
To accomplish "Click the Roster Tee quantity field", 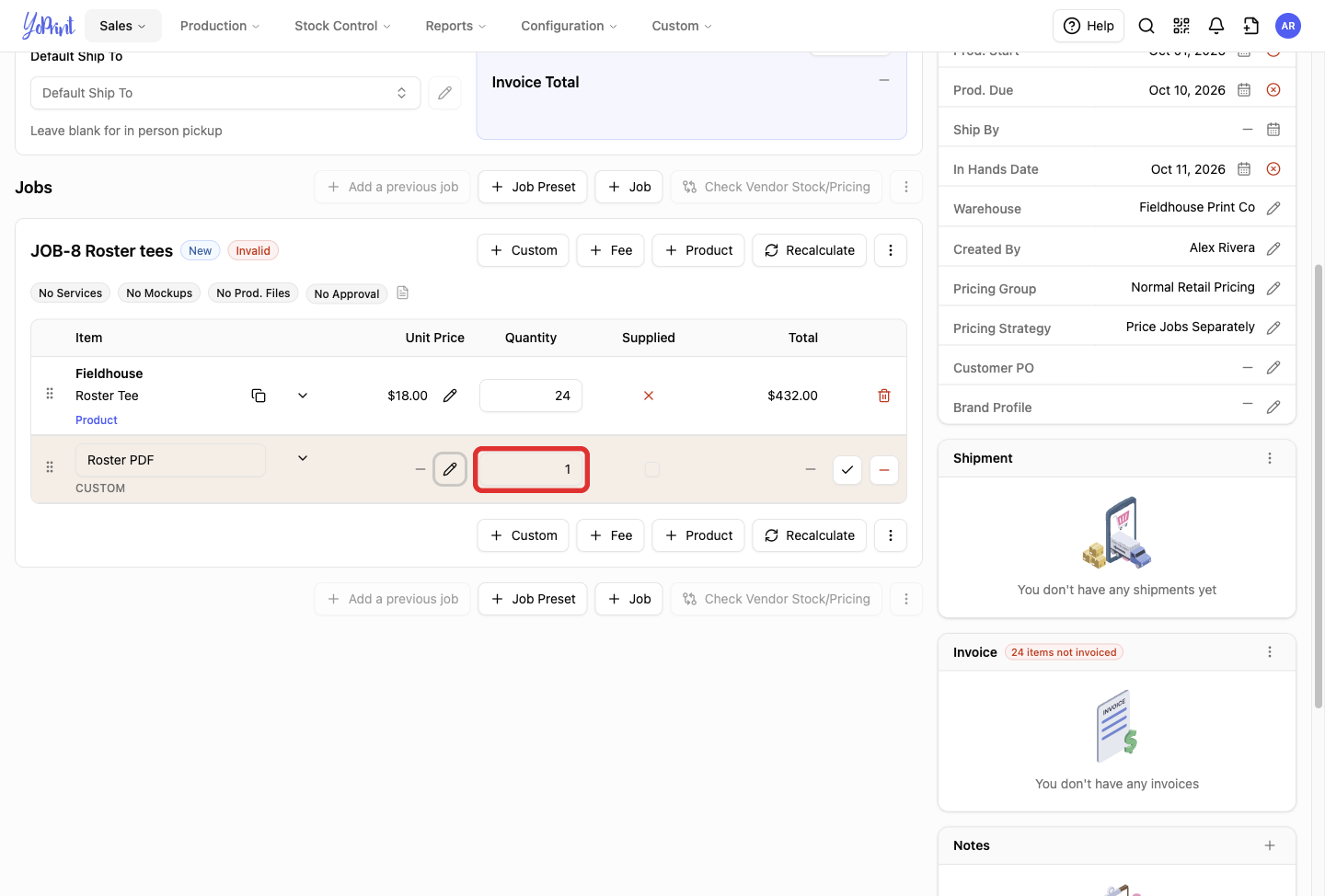I will [x=531, y=396].
